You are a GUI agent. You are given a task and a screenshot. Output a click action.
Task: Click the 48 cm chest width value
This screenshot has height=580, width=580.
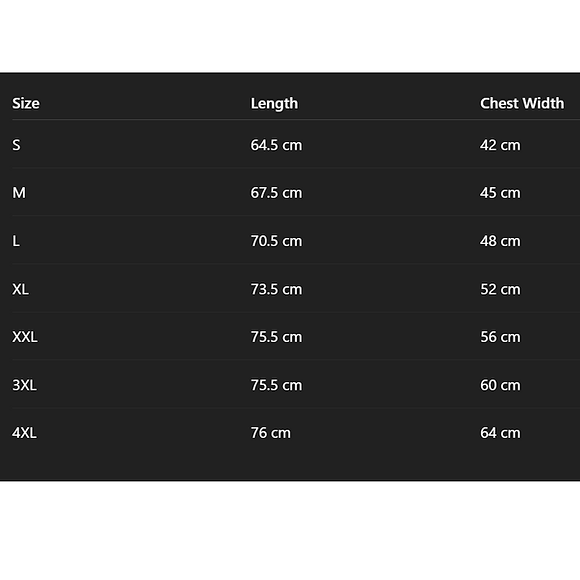[500, 241]
